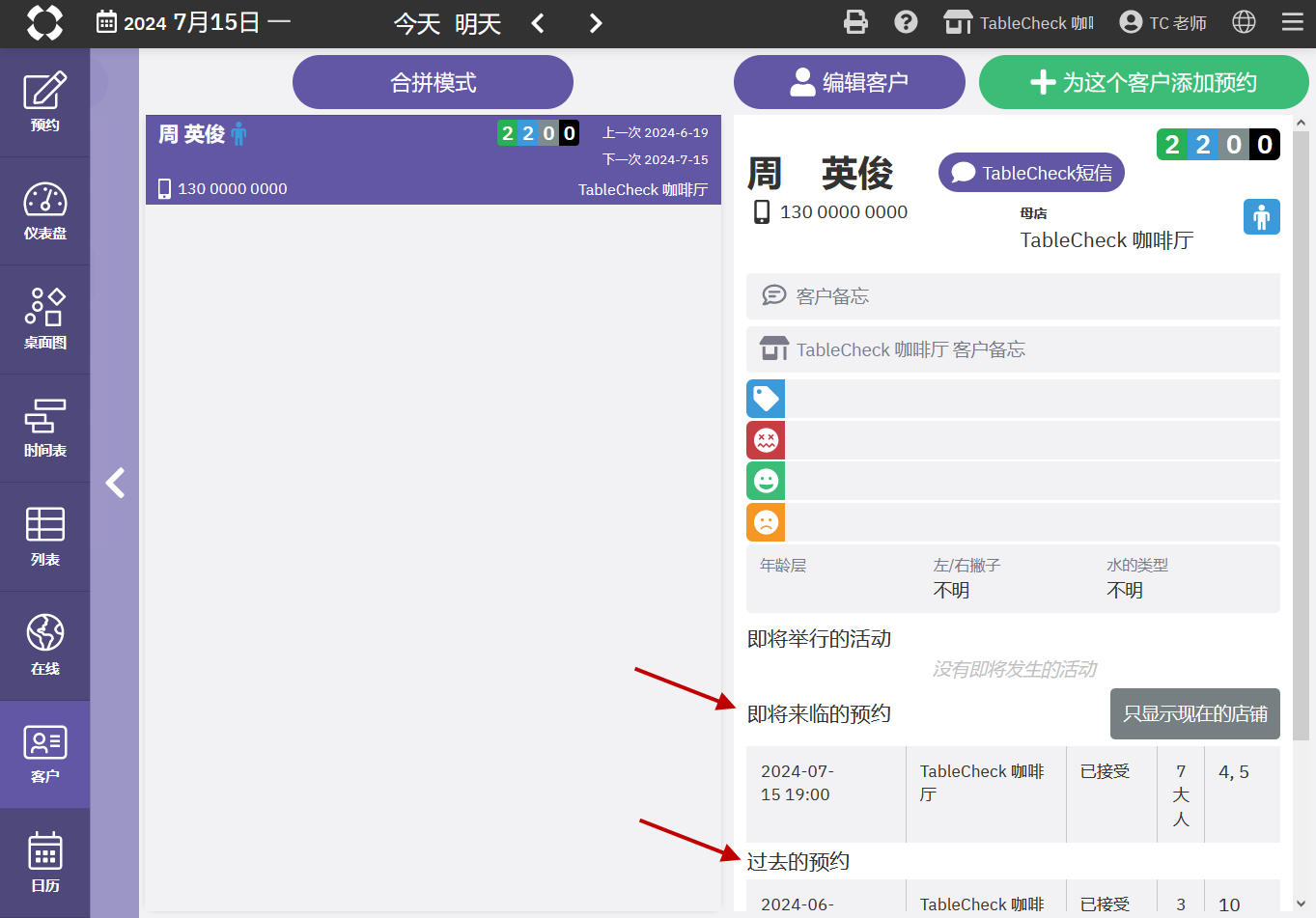Open TableCheck 咖啡 shop selector
The image size is (1316, 918).
pos(1019,22)
